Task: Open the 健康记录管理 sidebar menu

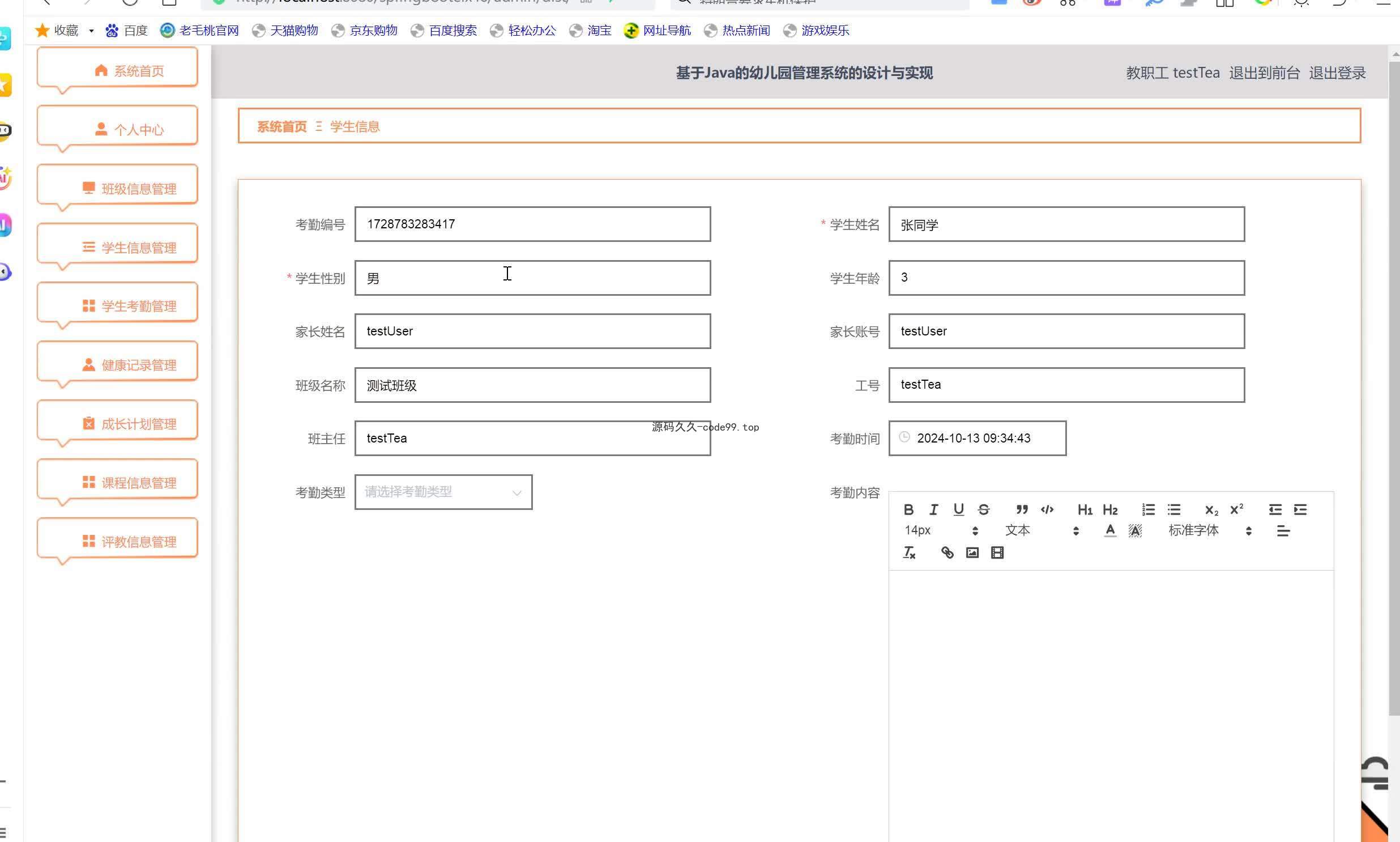Action: (117, 365)
